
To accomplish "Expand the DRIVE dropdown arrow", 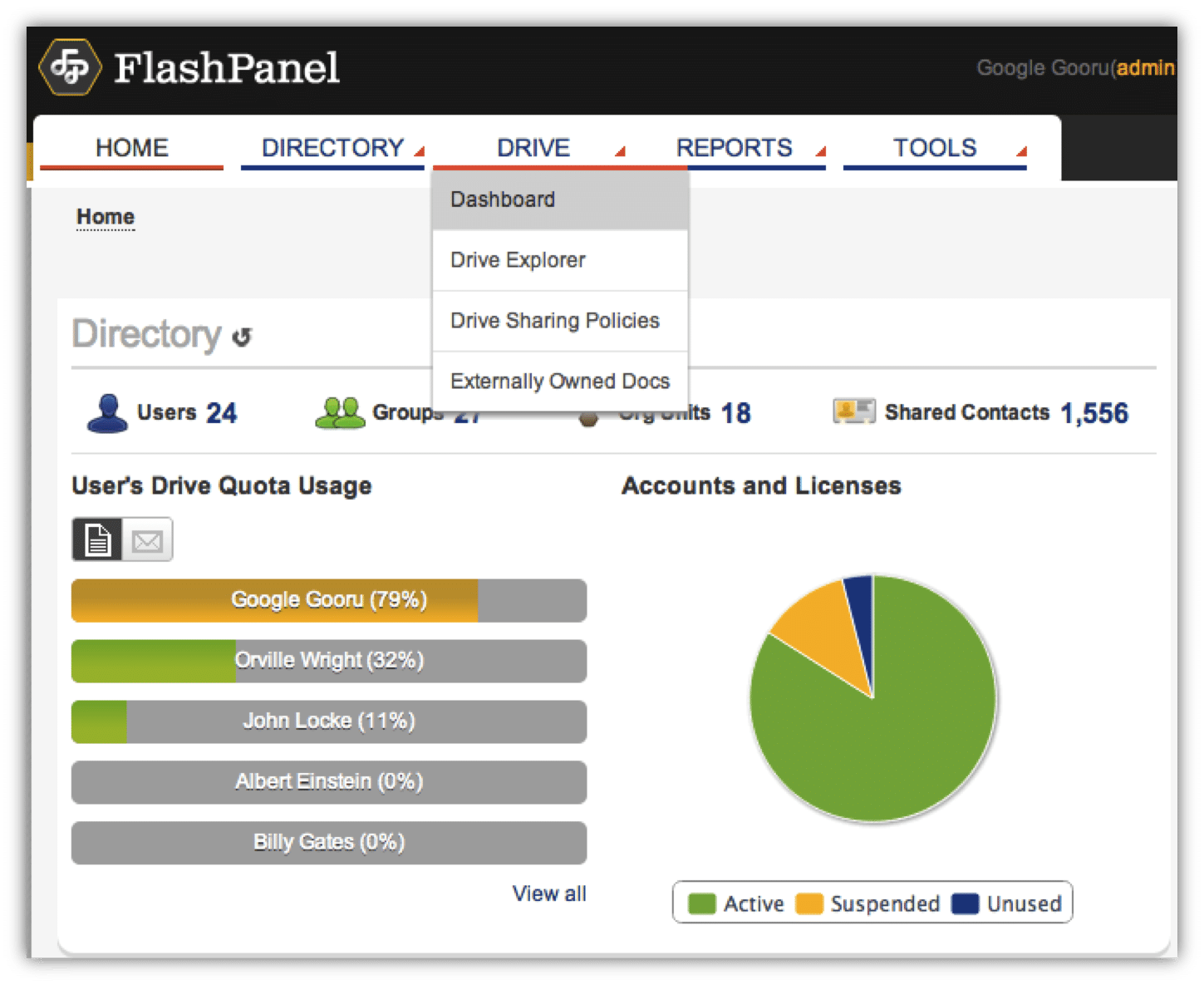I will point(620,151).
